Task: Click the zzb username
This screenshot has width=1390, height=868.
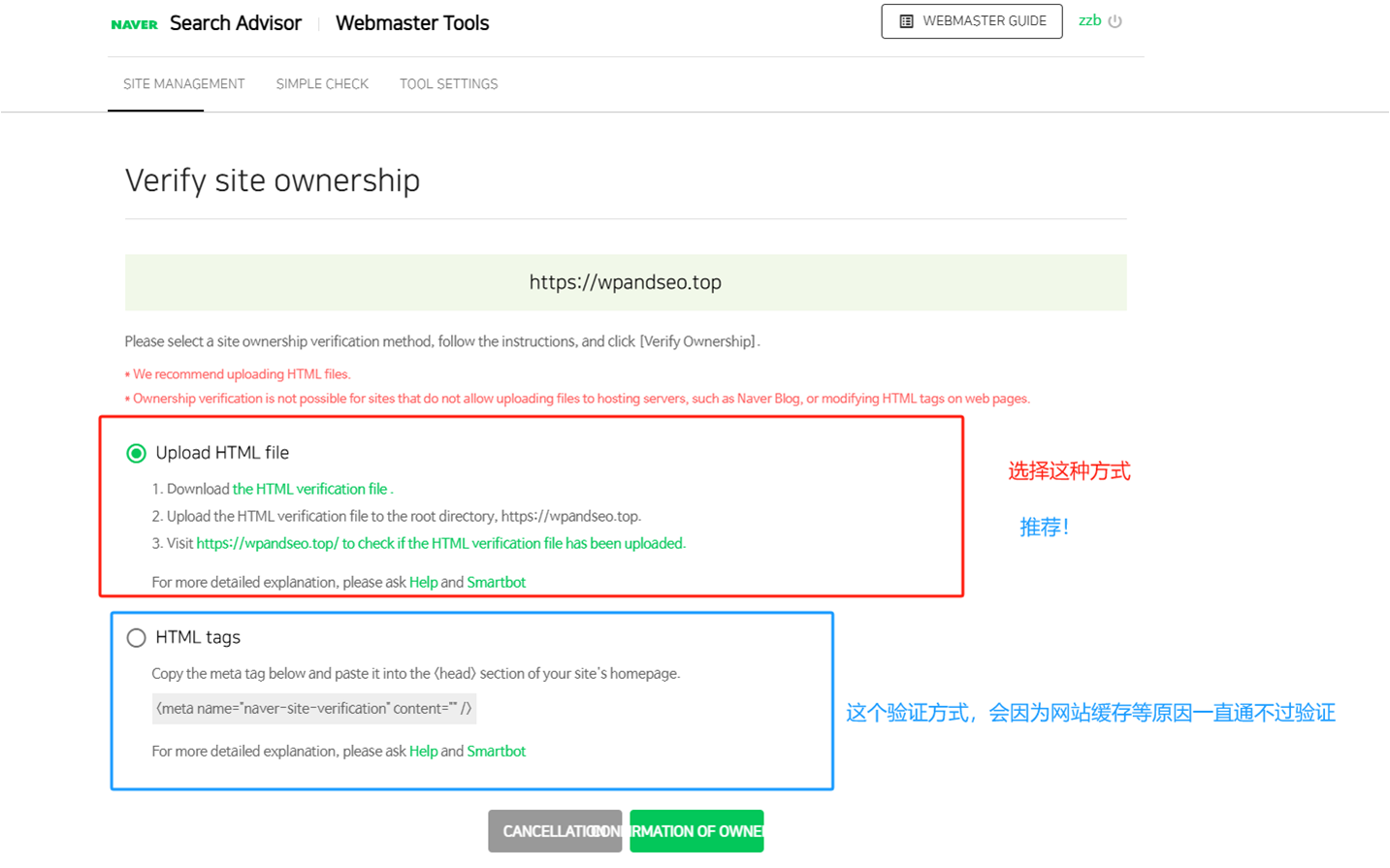Action: [1090, 20]
